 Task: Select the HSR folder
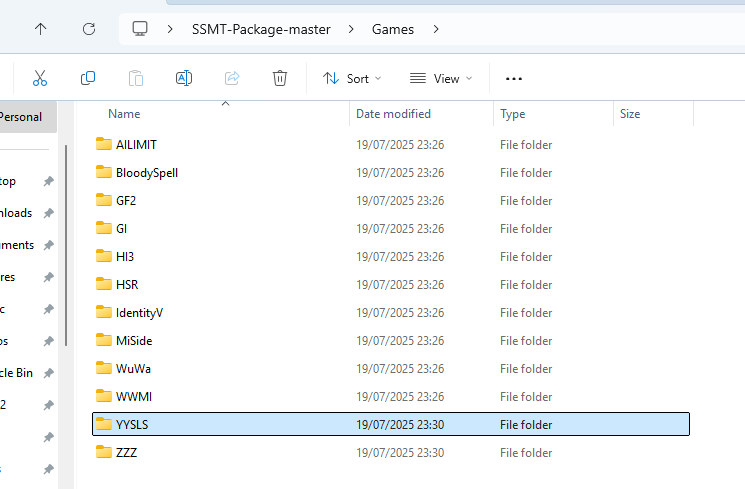coord(391,285)
